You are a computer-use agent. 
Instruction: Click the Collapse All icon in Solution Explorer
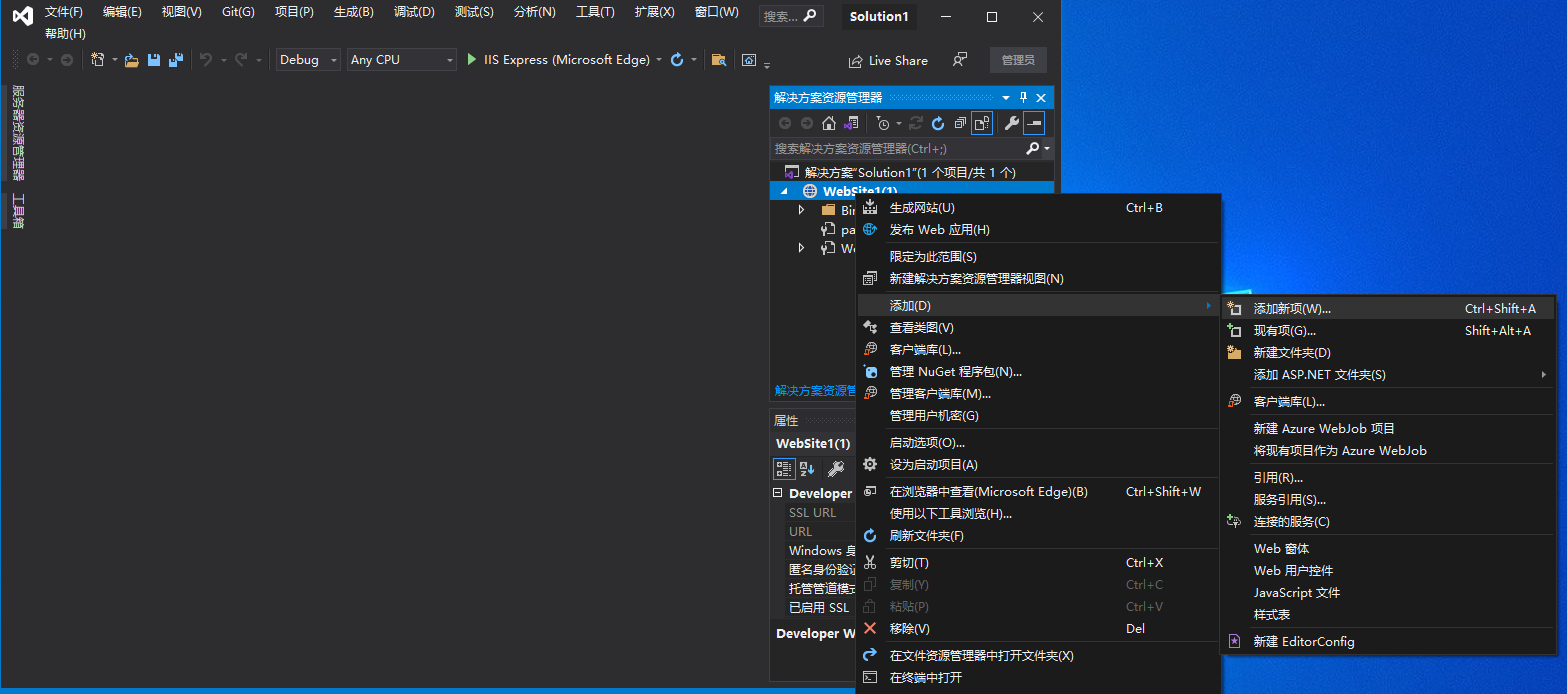click(960, 123)
